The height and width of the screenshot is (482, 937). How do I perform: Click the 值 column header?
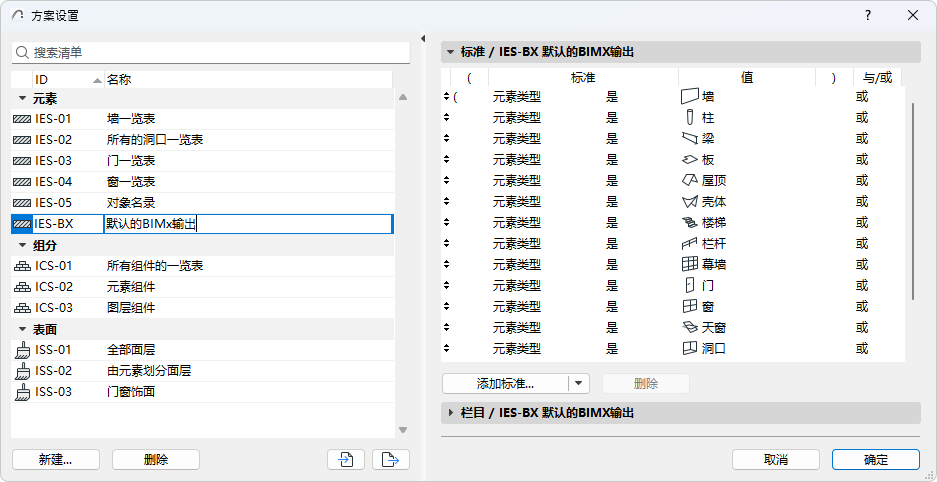coord(747,78)
